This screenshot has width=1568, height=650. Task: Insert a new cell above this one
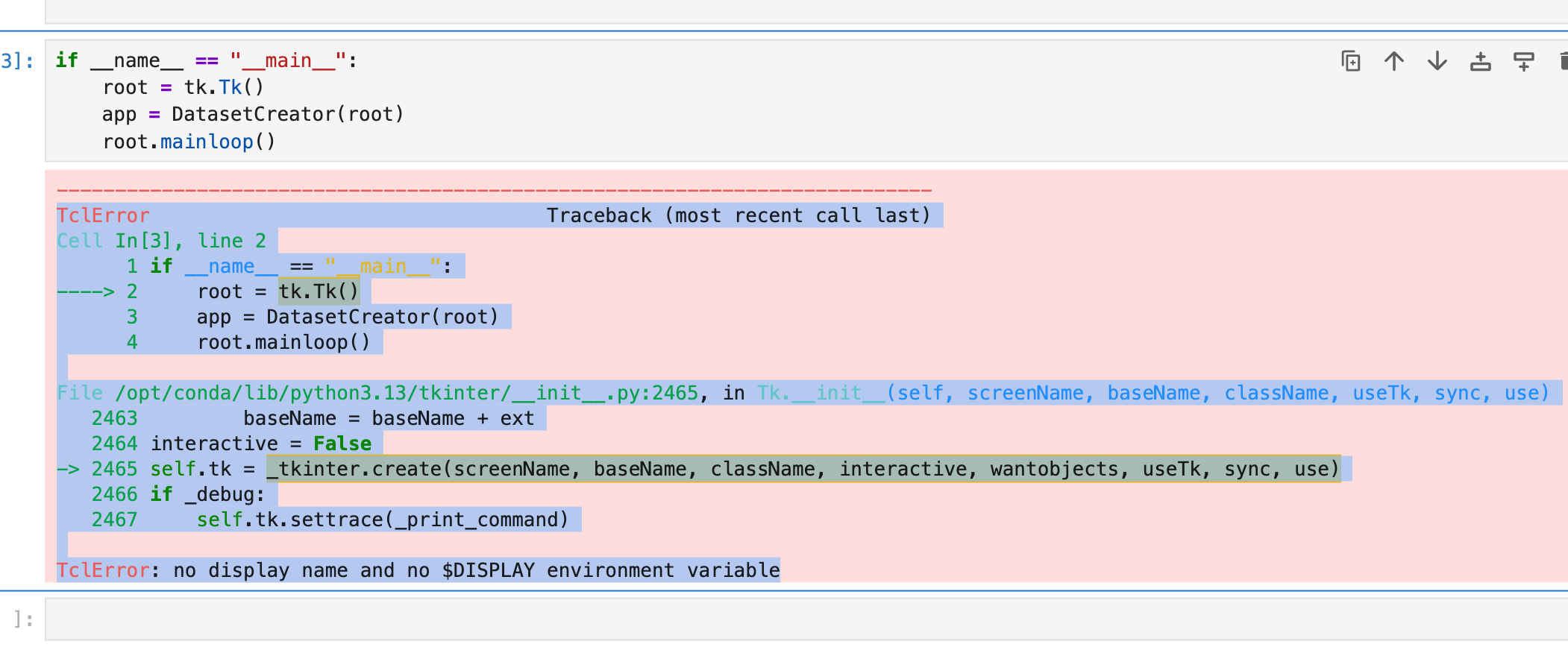tap(1481, 61)
